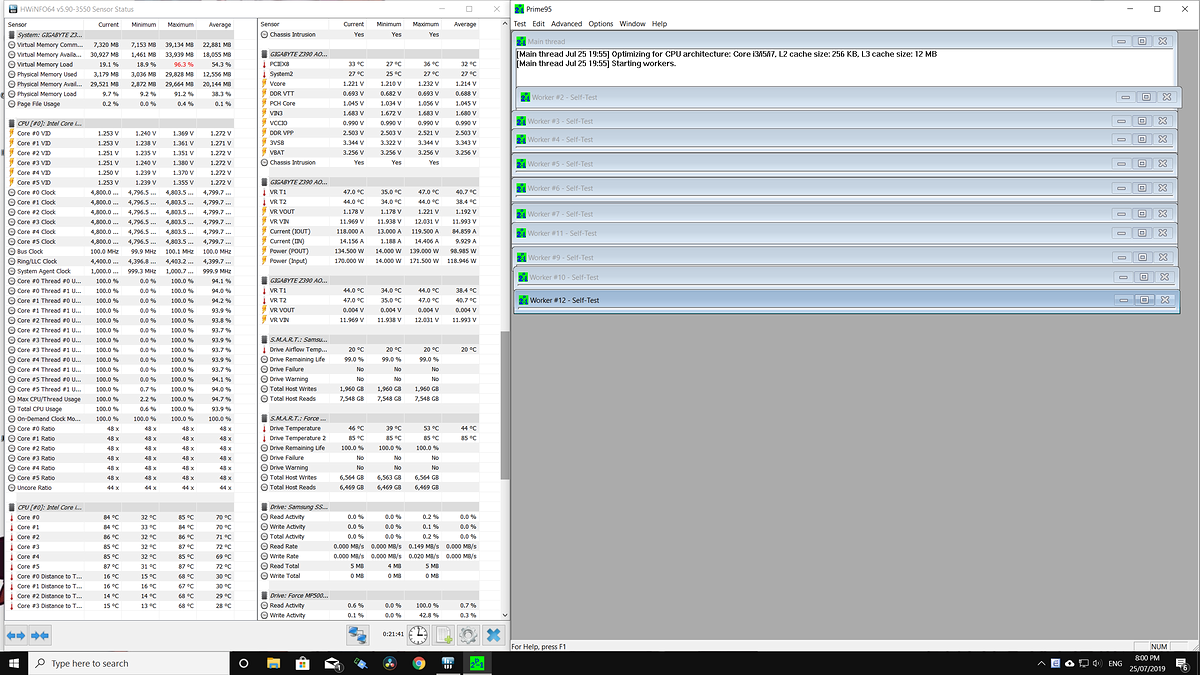Click the blue X close sensors icon

click(493, 635)
